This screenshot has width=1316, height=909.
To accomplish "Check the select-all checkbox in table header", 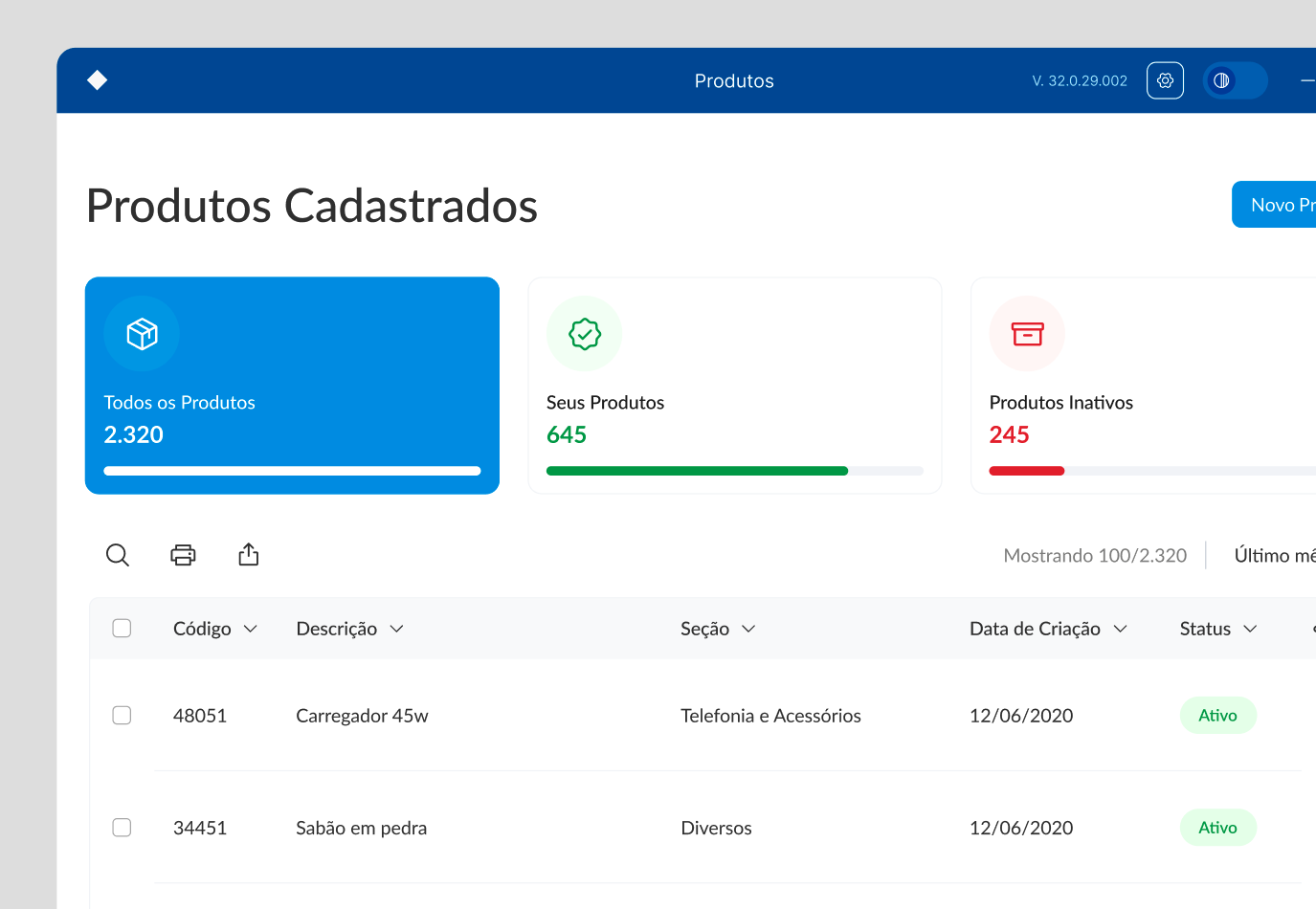I will [122, 629].
